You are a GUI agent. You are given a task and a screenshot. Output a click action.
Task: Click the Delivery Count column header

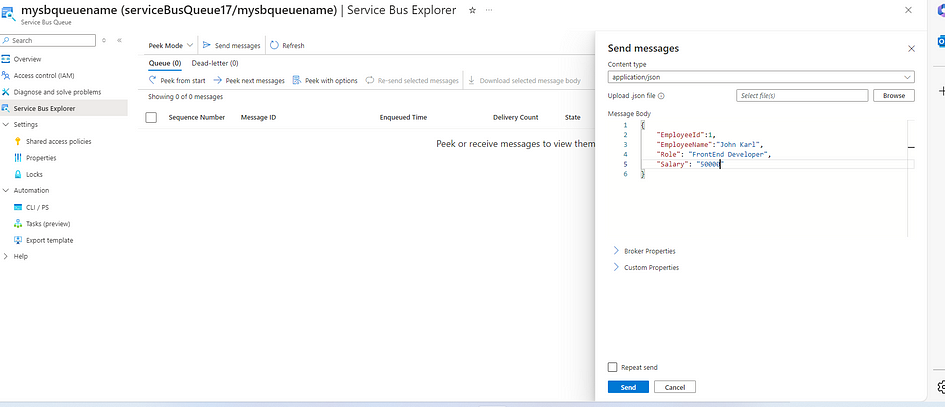point(515,118)
